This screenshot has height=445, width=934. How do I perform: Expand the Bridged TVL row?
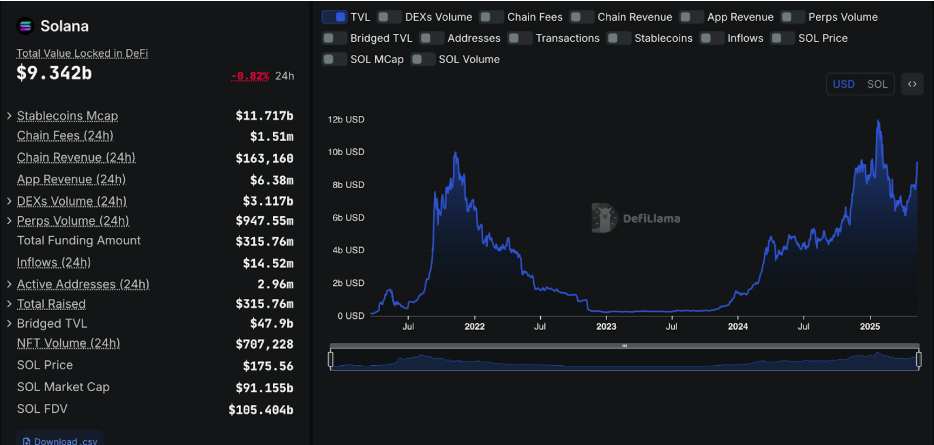pyautogui.click(x=9, y=323)
